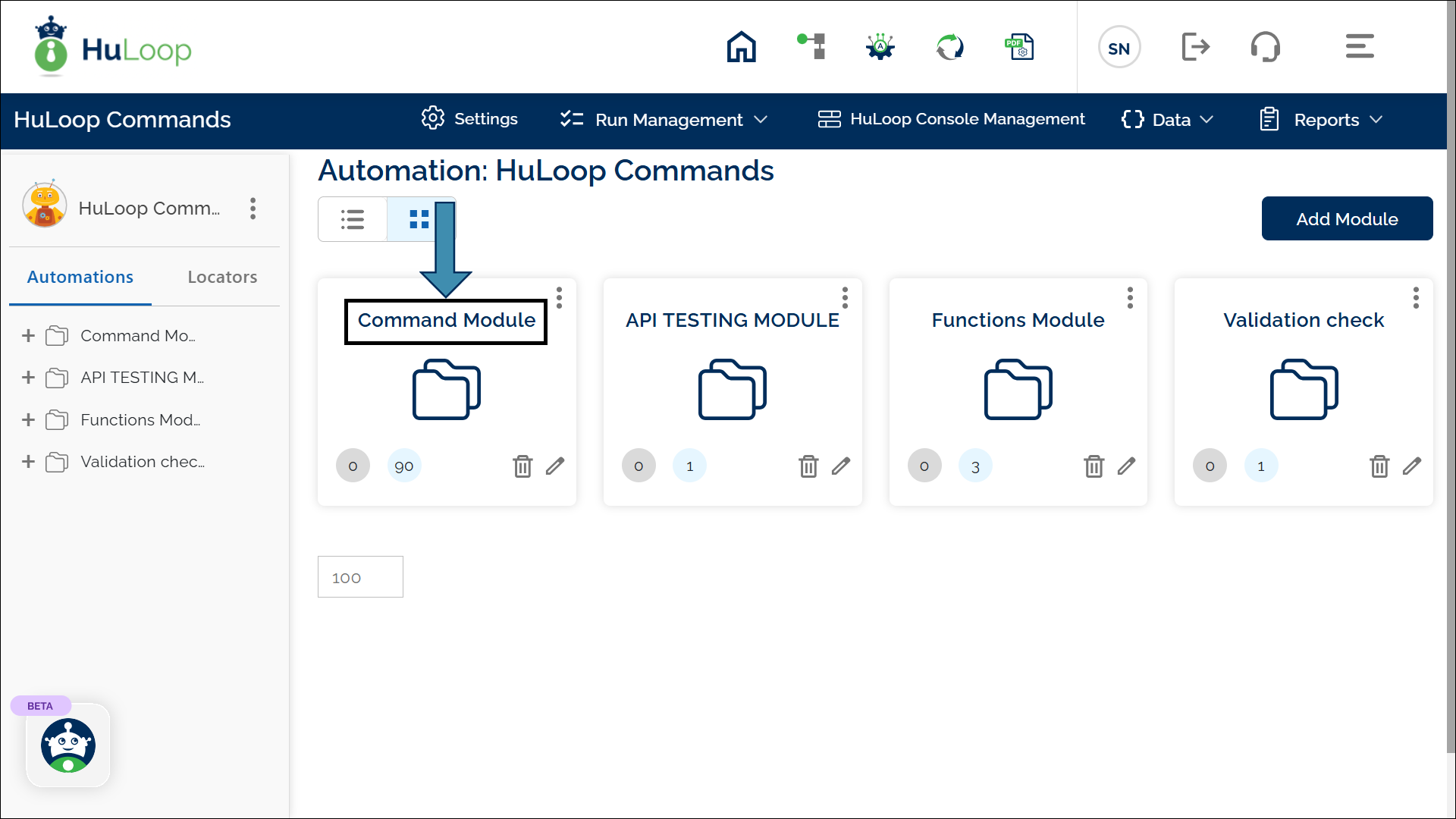Image resolution: width=1456 pixels, height=819 pixels.
Task: Open the workflow diagram icon in header
Action: 811,46
